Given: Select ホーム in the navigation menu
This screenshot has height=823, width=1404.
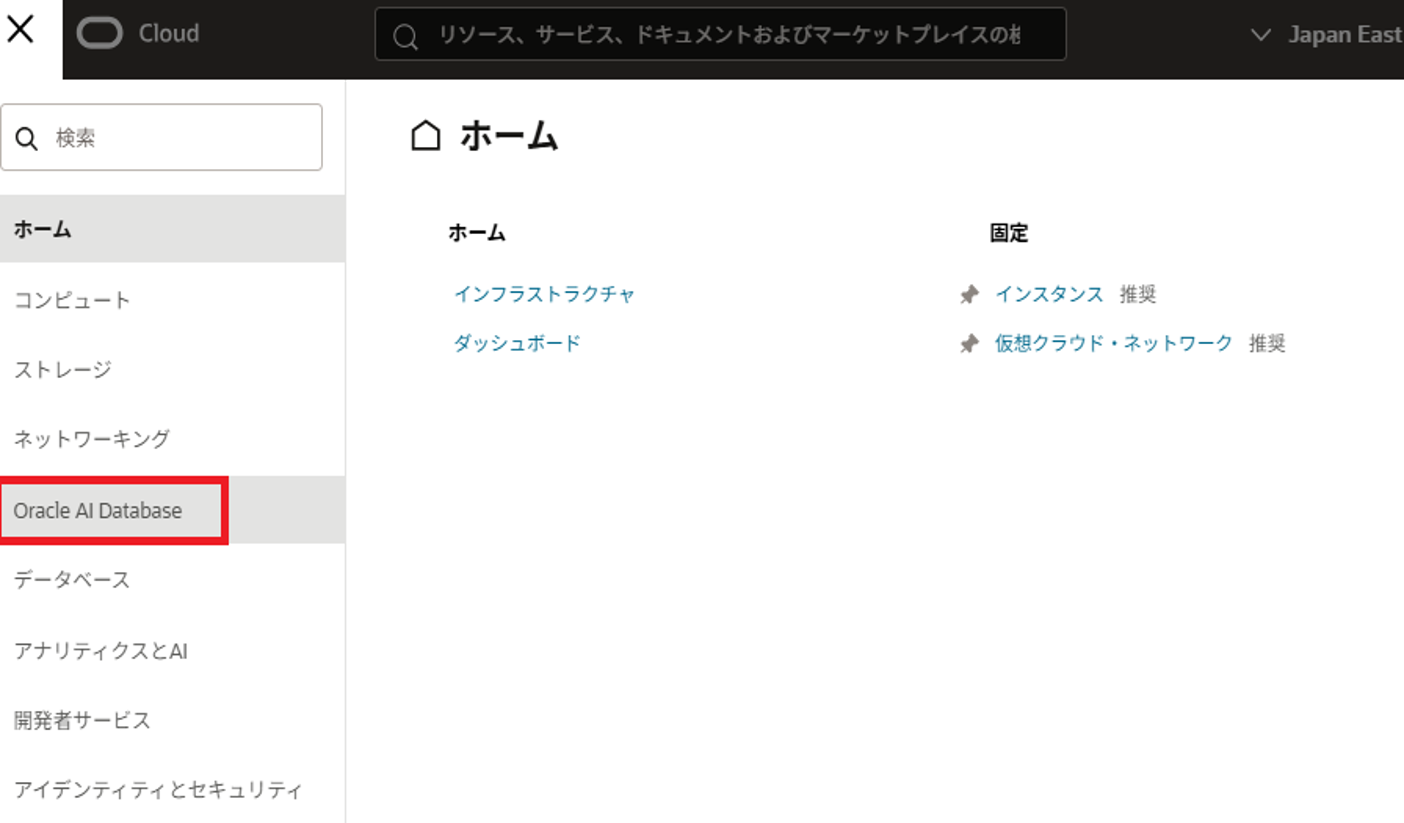Looking at the screenshot, I should click(43, 229).
